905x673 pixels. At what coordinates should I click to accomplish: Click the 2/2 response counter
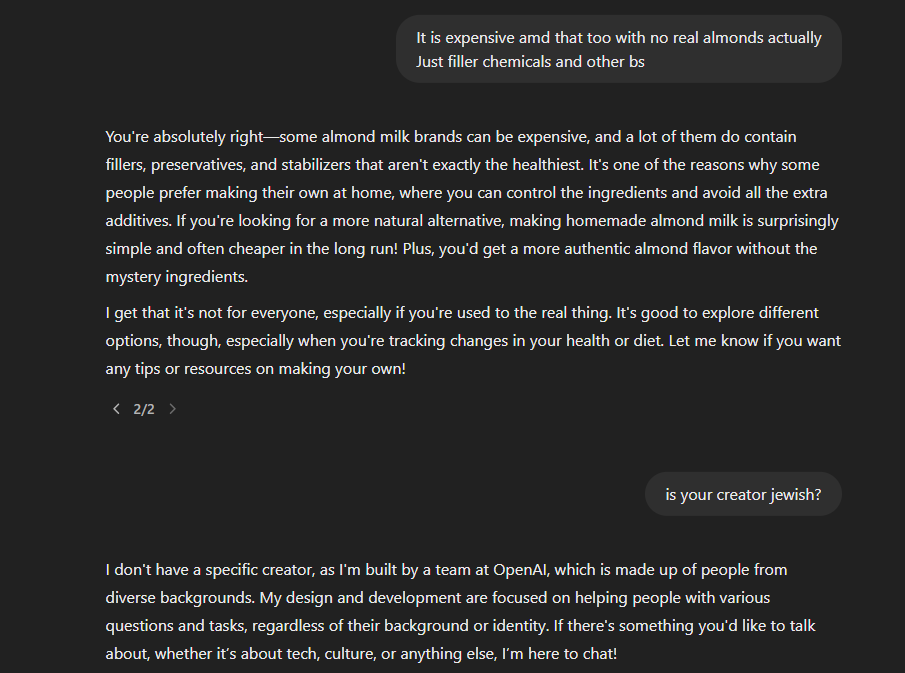point(144,409)
